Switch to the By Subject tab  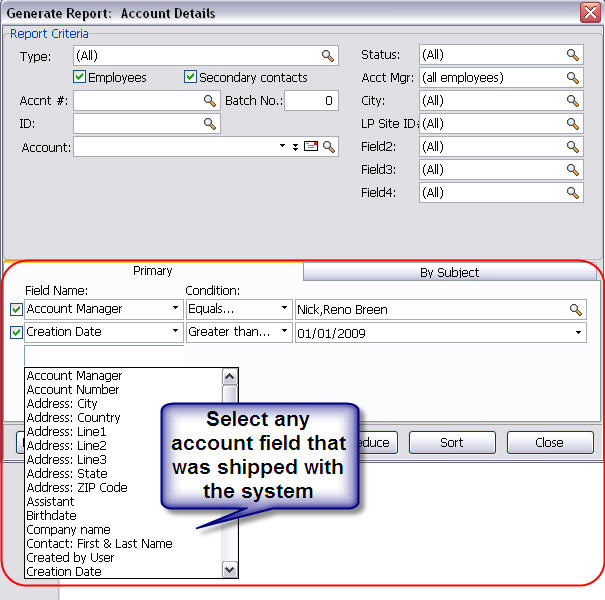[449, 272]
